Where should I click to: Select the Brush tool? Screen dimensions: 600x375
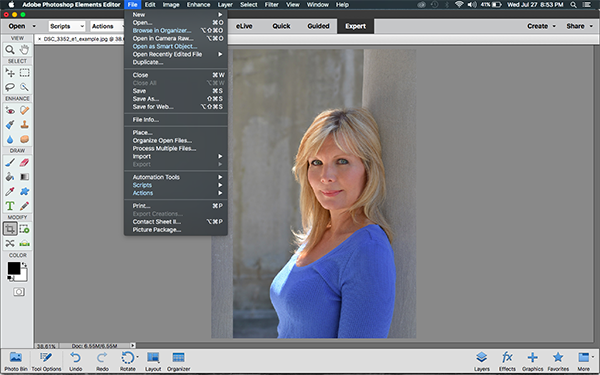(10, 163)
